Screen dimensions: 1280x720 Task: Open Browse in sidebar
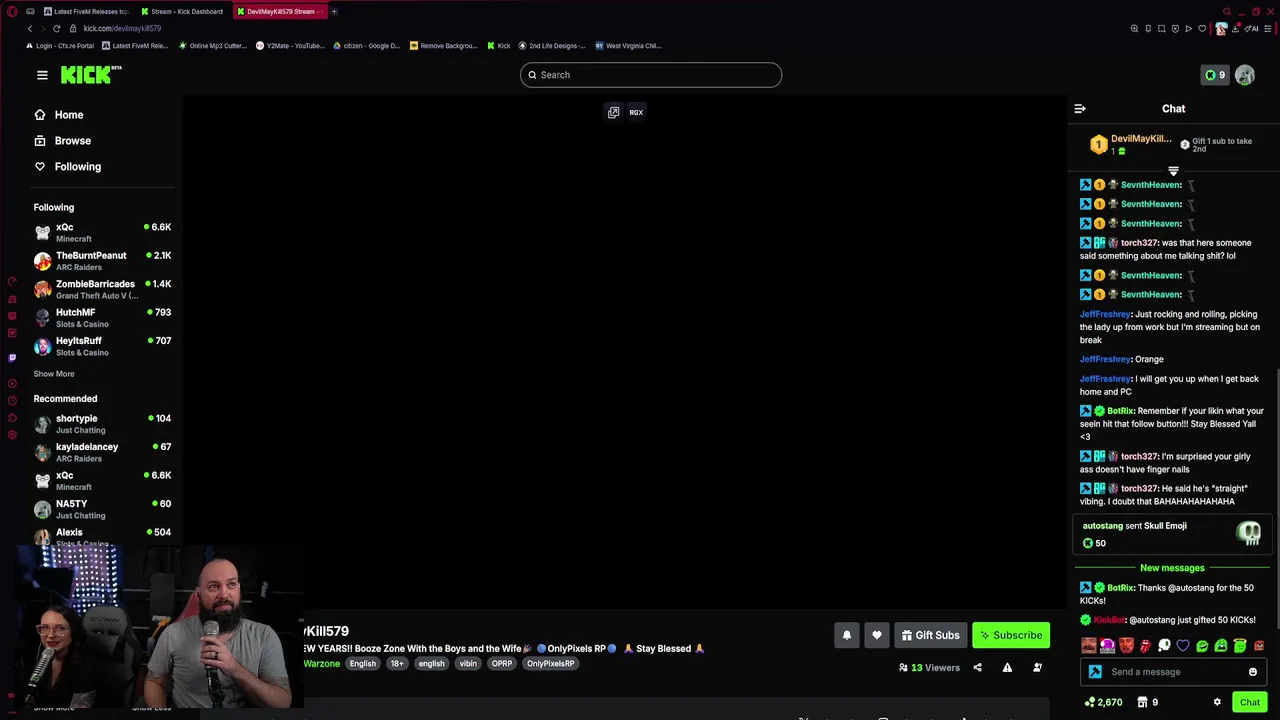click(62, 141)
